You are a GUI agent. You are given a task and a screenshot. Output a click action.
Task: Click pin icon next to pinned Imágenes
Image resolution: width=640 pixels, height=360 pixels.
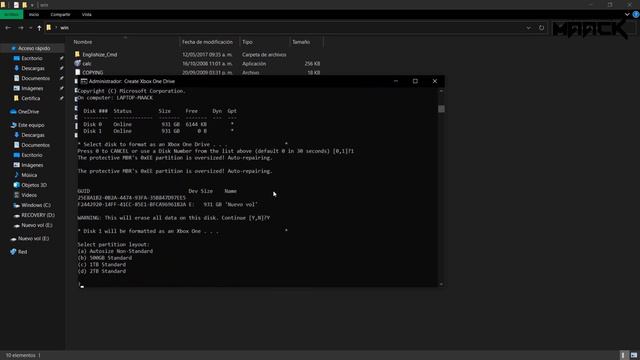coord(61,88)
